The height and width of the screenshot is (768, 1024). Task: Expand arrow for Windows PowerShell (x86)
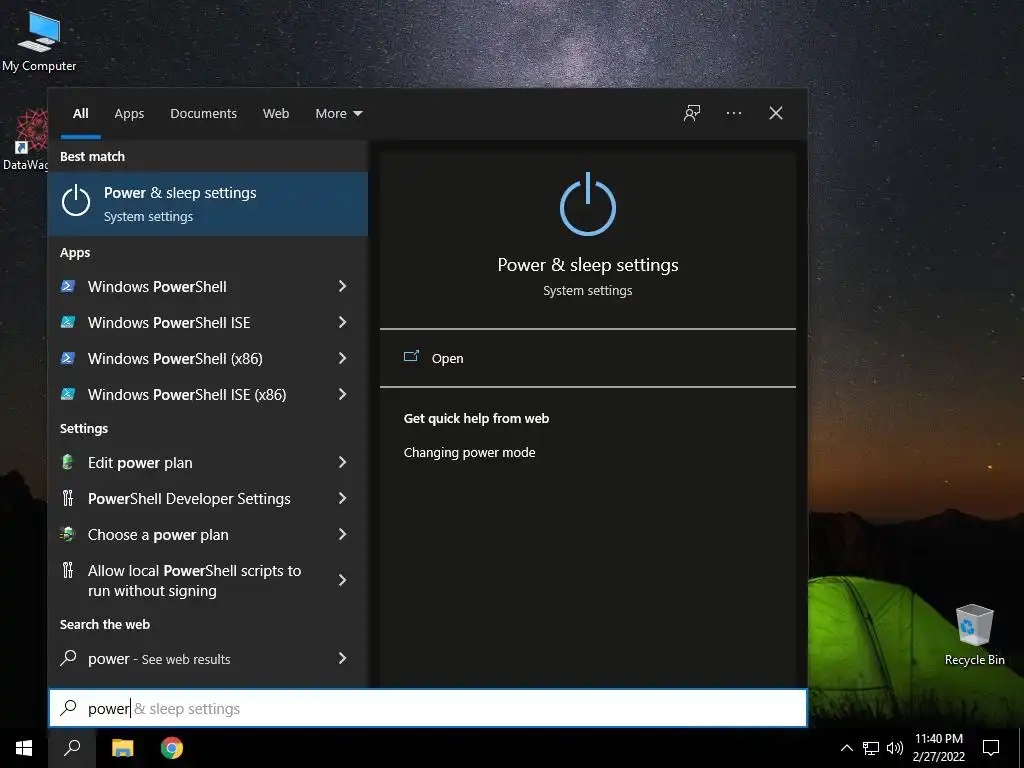(x=342, y=358)
